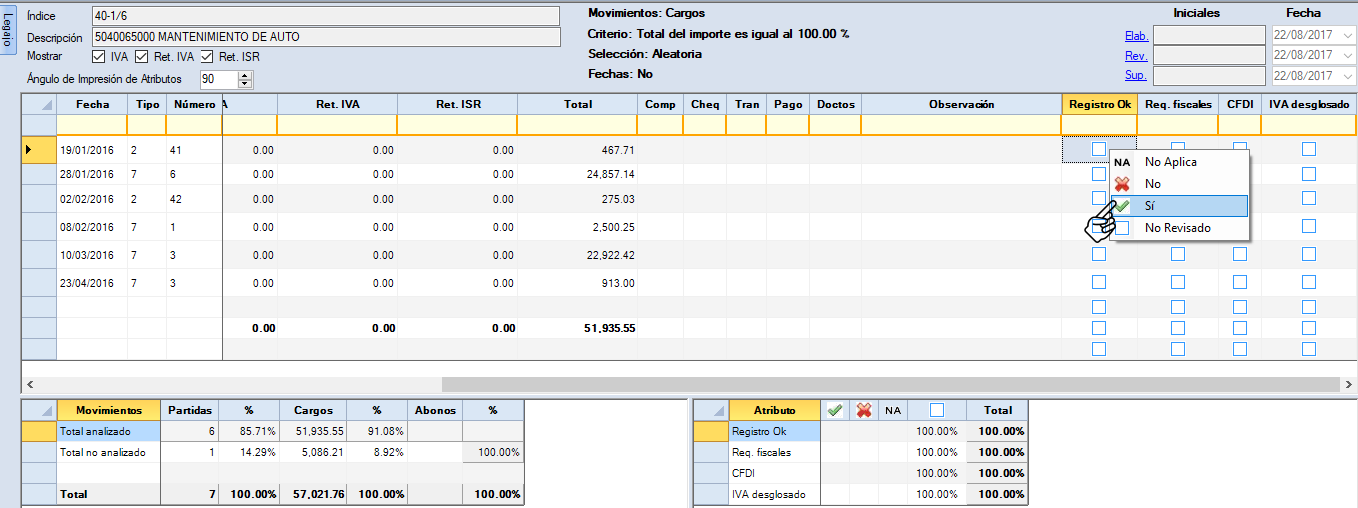
Task: Open the Legajo vertical side tab
Action: (x=9, y=29)
